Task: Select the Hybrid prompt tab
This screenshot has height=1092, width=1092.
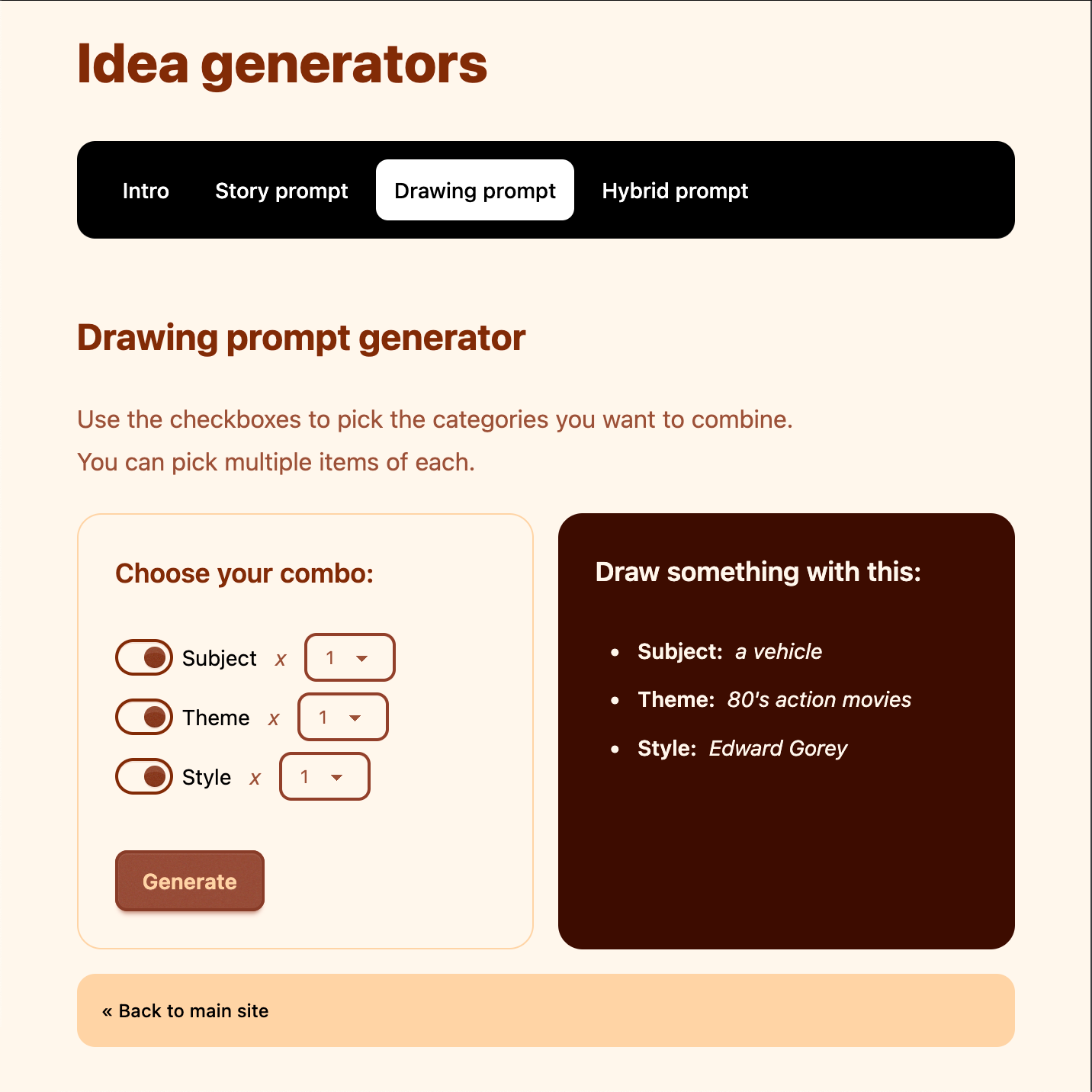Action: coord(675,191)
